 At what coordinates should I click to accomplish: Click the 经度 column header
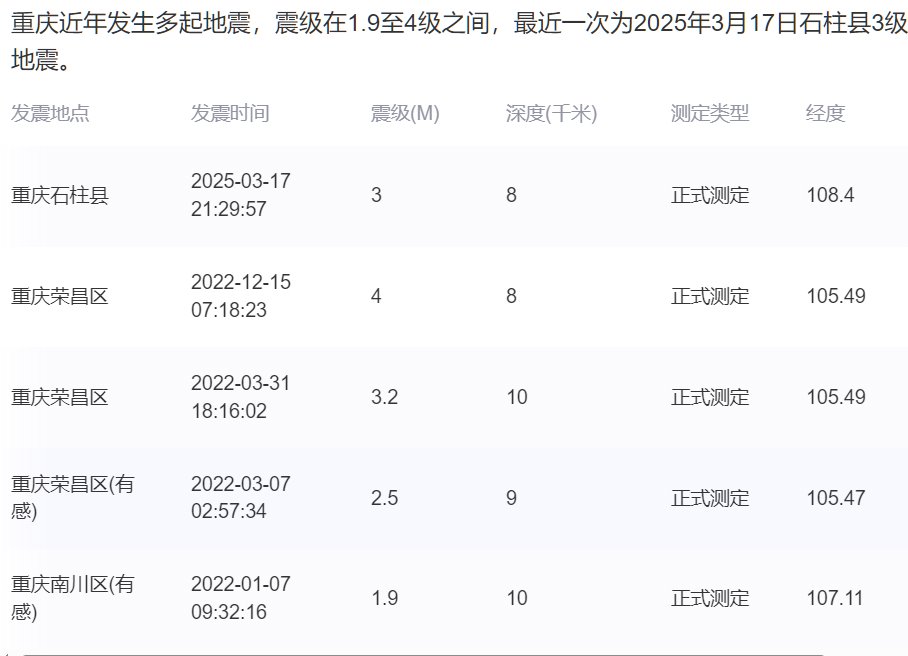[823, 113]
